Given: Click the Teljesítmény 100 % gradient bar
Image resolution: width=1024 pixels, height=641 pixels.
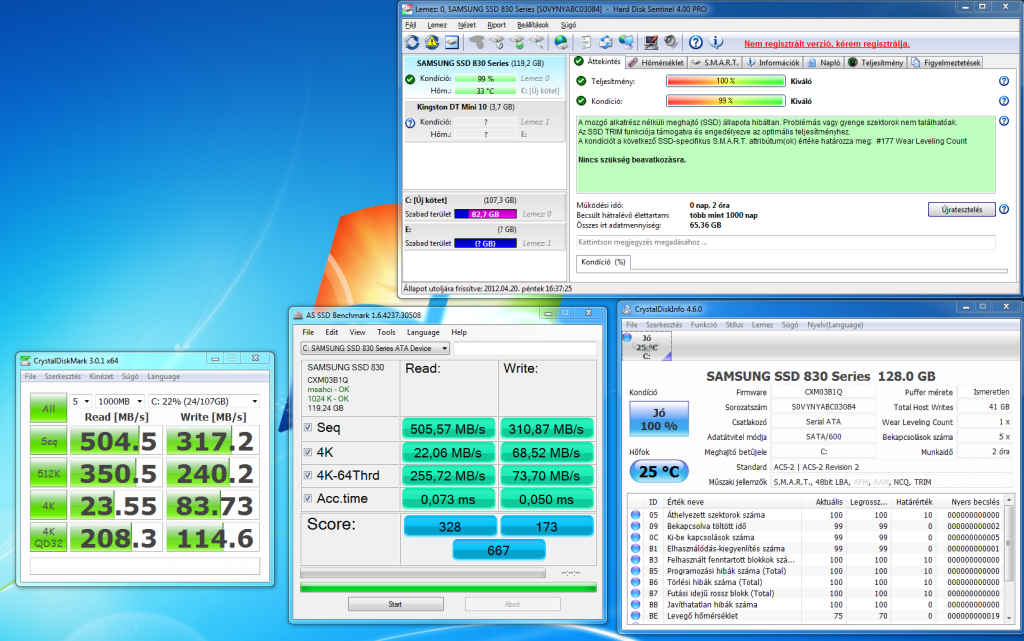Looking at the screenshot, I should click(x=726, y=81).
